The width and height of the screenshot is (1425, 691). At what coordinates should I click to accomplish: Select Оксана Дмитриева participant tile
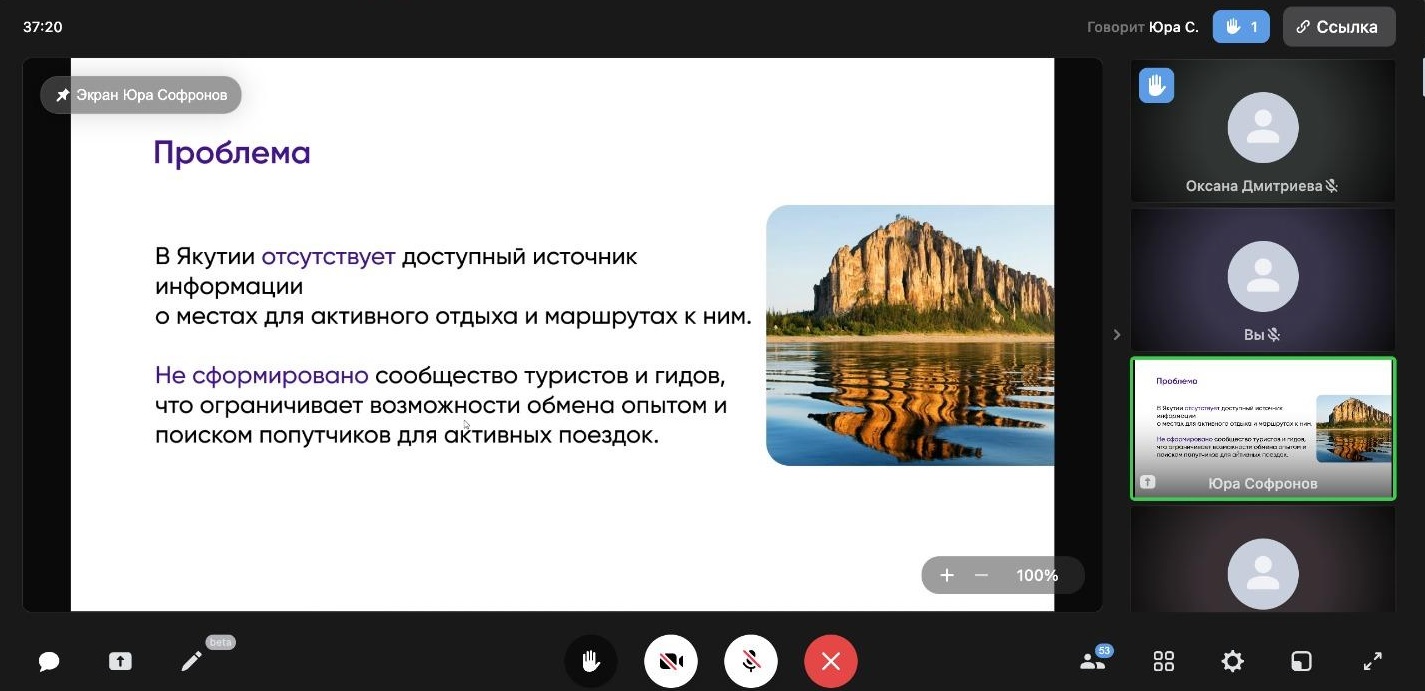1263,131
